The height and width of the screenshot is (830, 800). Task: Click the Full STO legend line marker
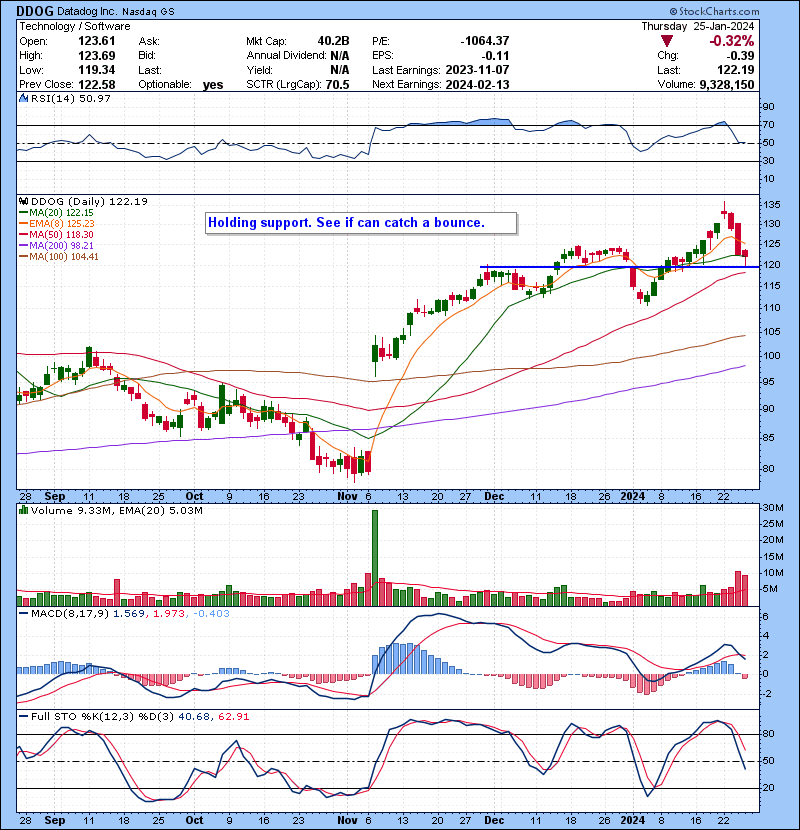(x=23, y=717)
